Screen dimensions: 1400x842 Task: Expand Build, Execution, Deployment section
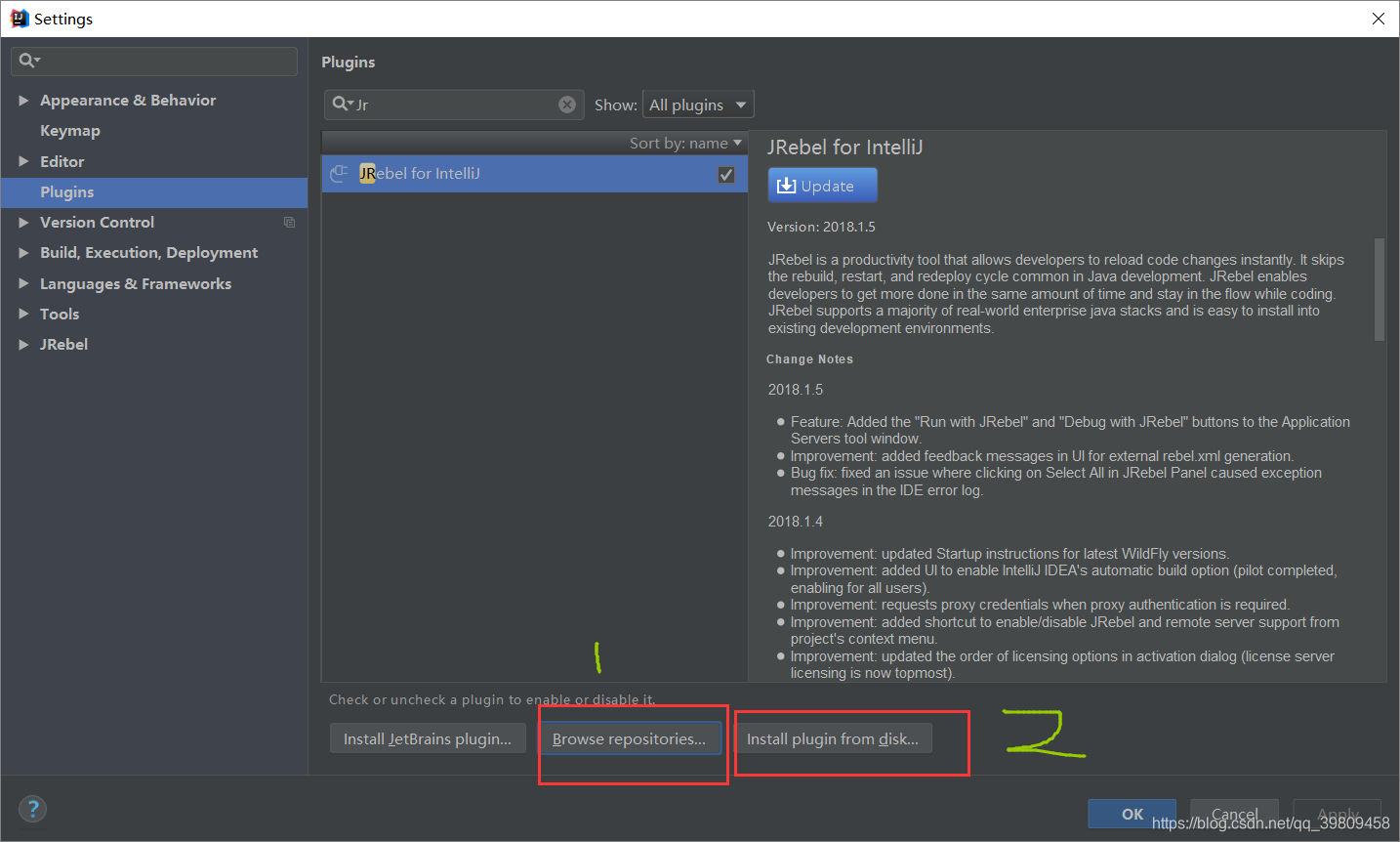23,253
